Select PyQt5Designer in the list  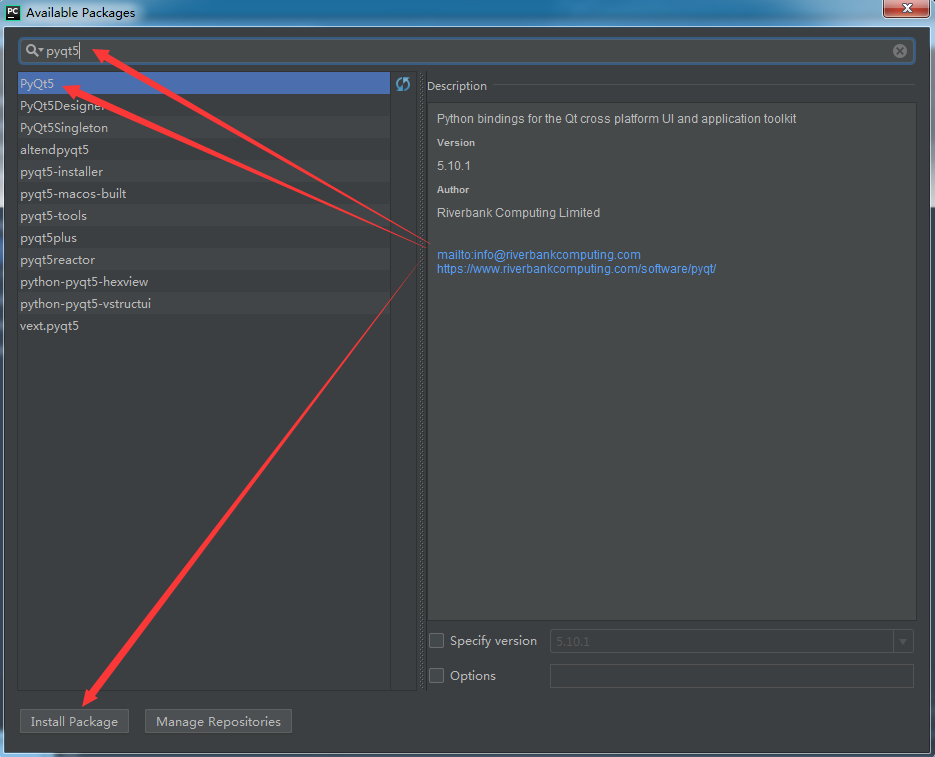pos(204,106)
